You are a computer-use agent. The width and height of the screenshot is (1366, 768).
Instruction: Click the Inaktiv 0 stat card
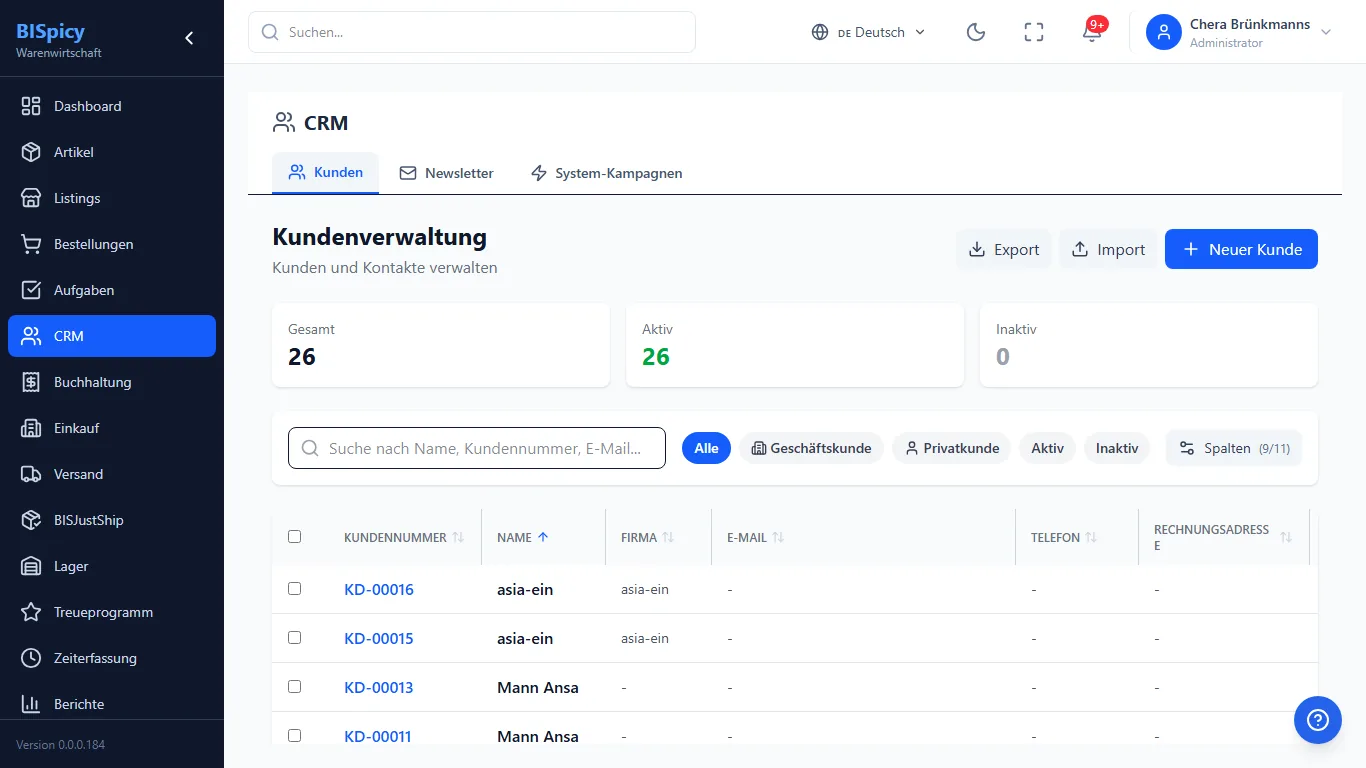click(1149, 345)
